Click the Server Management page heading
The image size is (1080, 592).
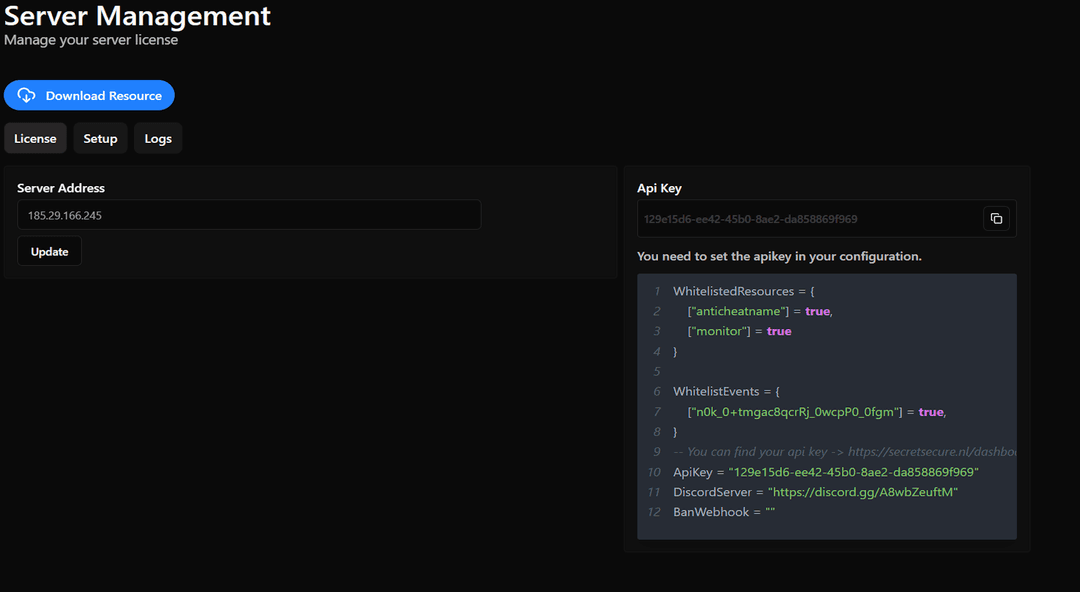pos(137,17)
